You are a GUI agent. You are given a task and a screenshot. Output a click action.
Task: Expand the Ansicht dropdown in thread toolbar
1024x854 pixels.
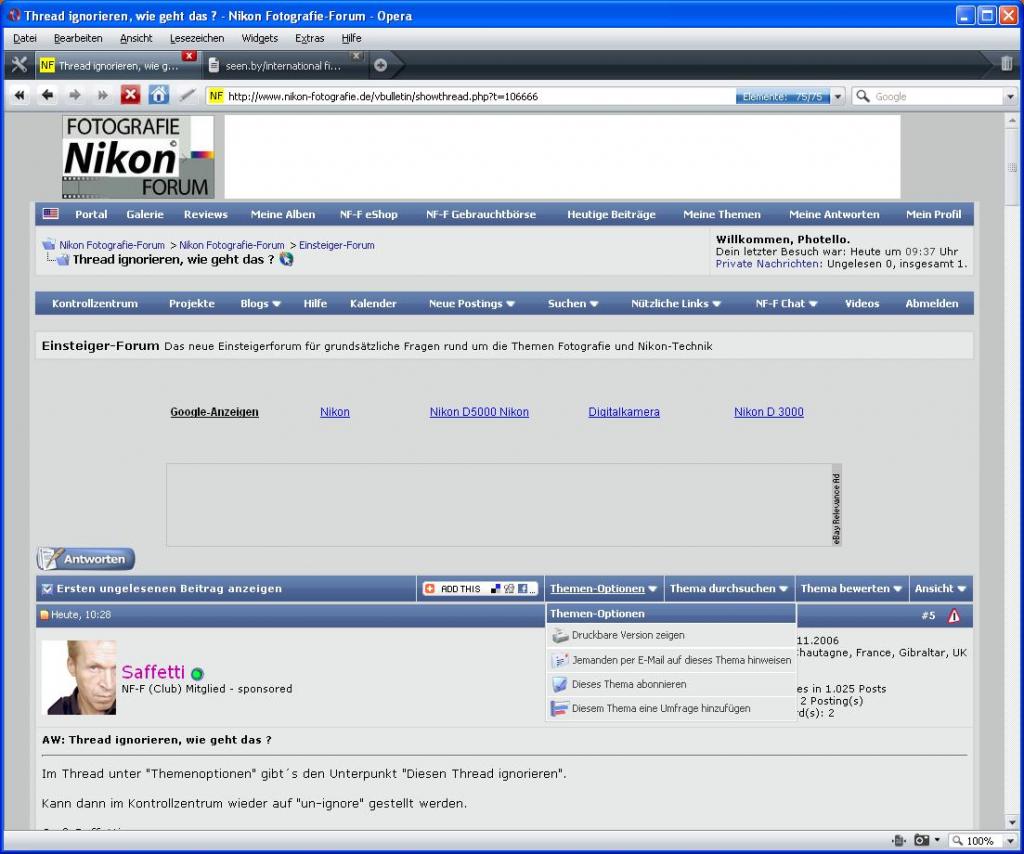(x=940, y=588)
